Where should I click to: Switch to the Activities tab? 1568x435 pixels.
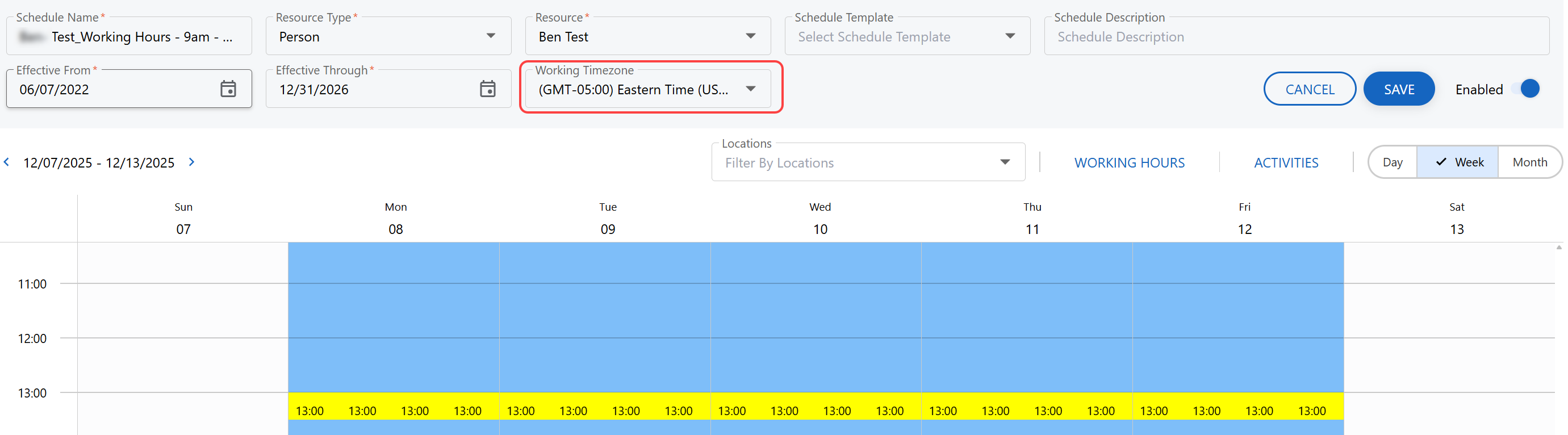point(1286,163)
